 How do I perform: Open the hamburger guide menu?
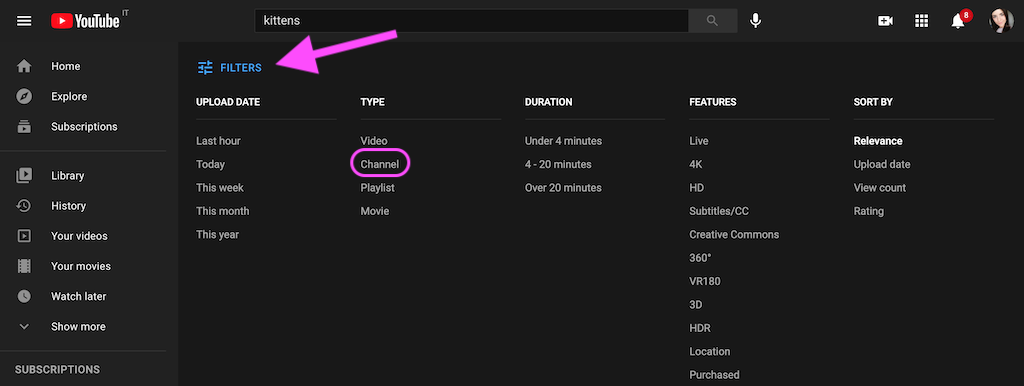coord(24,21)
